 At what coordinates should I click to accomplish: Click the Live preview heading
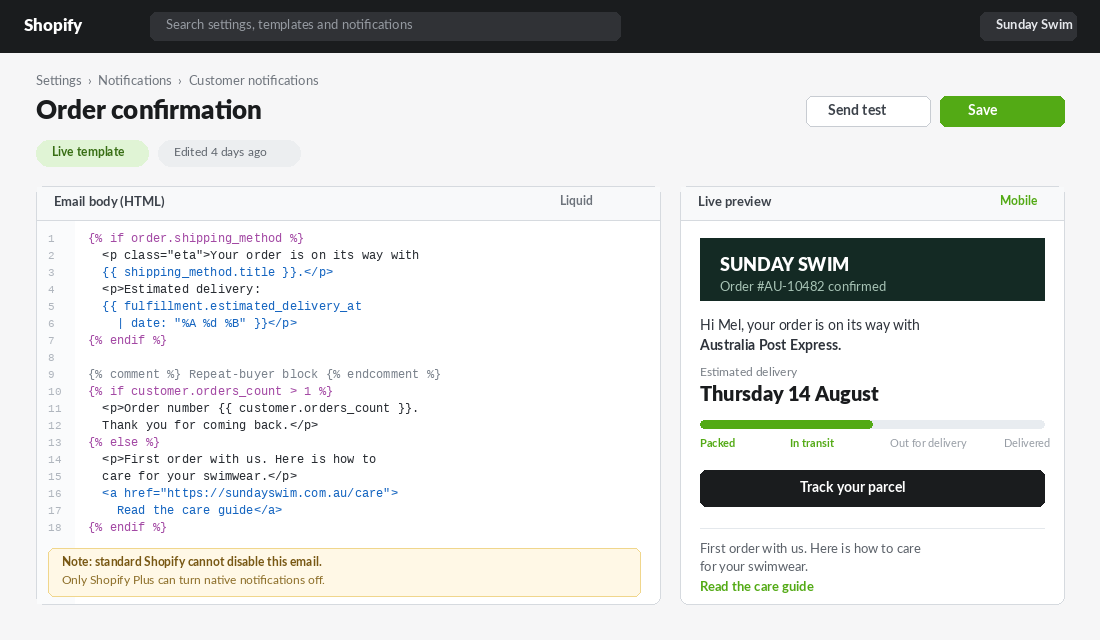tap(735, 201)
